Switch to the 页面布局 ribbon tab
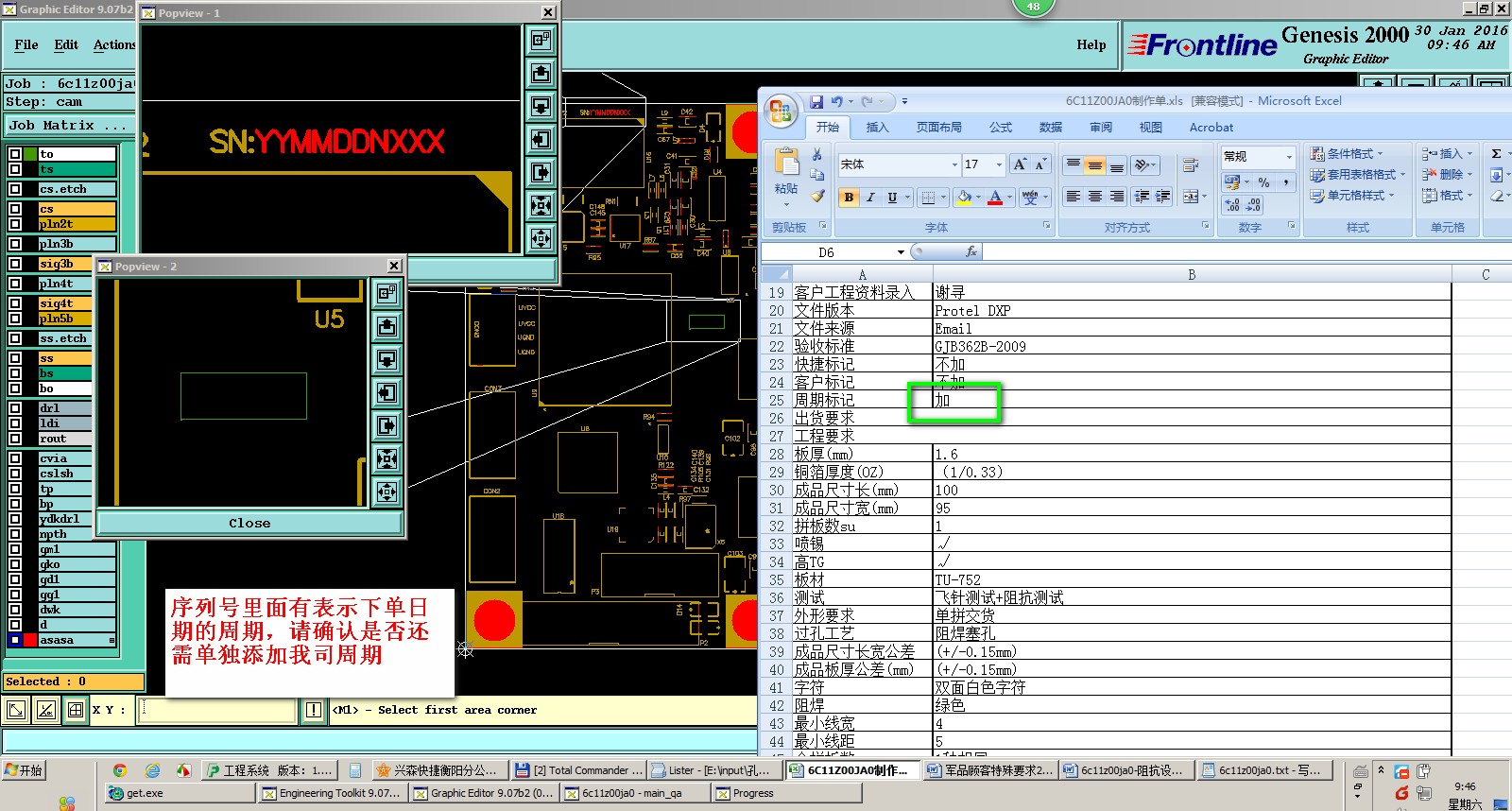Image resolution: width=1512 pixels, height=811 pixels. pos(938,127)
